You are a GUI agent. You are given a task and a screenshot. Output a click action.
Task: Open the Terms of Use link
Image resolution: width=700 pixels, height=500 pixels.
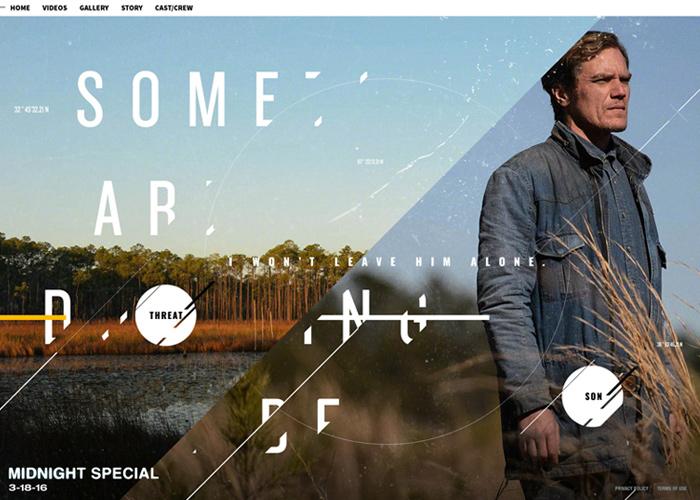tap(672, 488)
